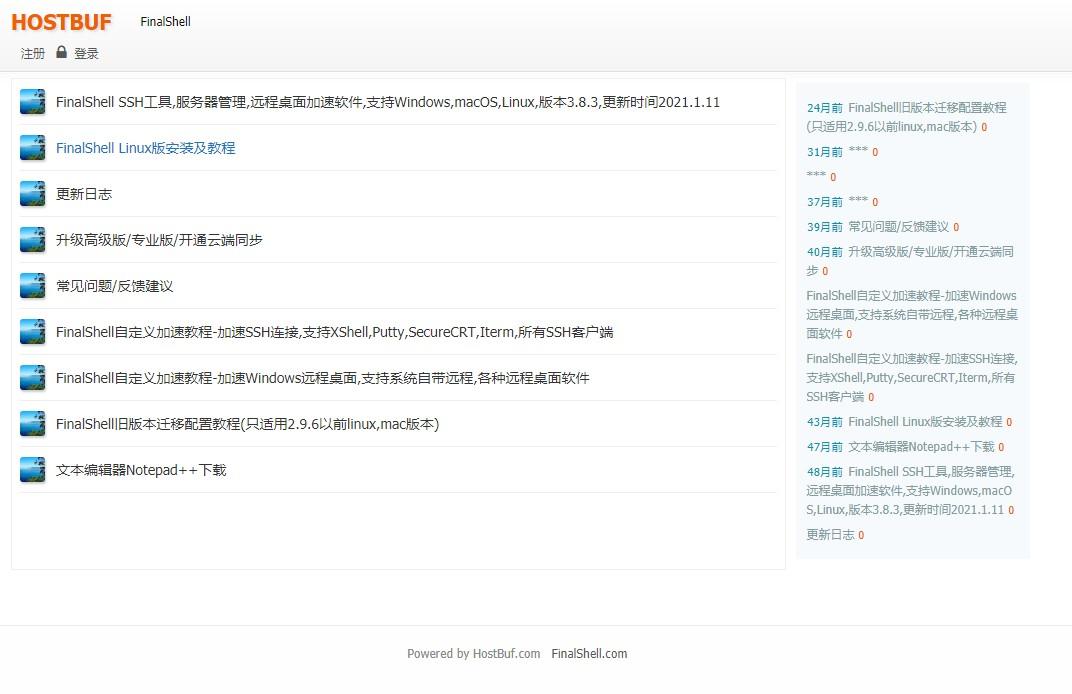Click FinalShell.com link in footer

[x=589, y=654]
